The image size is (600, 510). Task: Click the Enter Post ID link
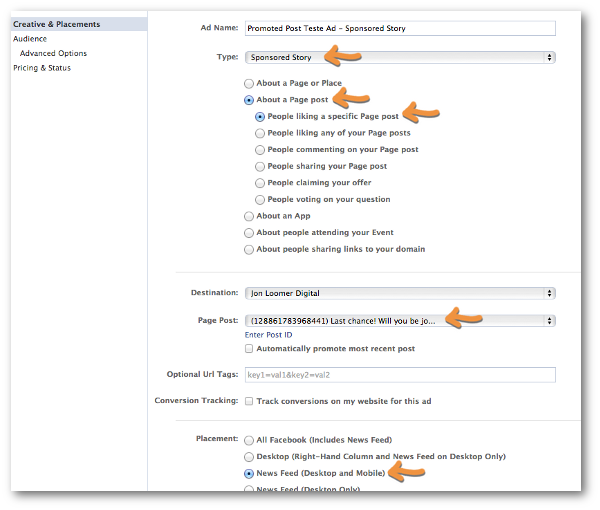click(x=268, y=335)
